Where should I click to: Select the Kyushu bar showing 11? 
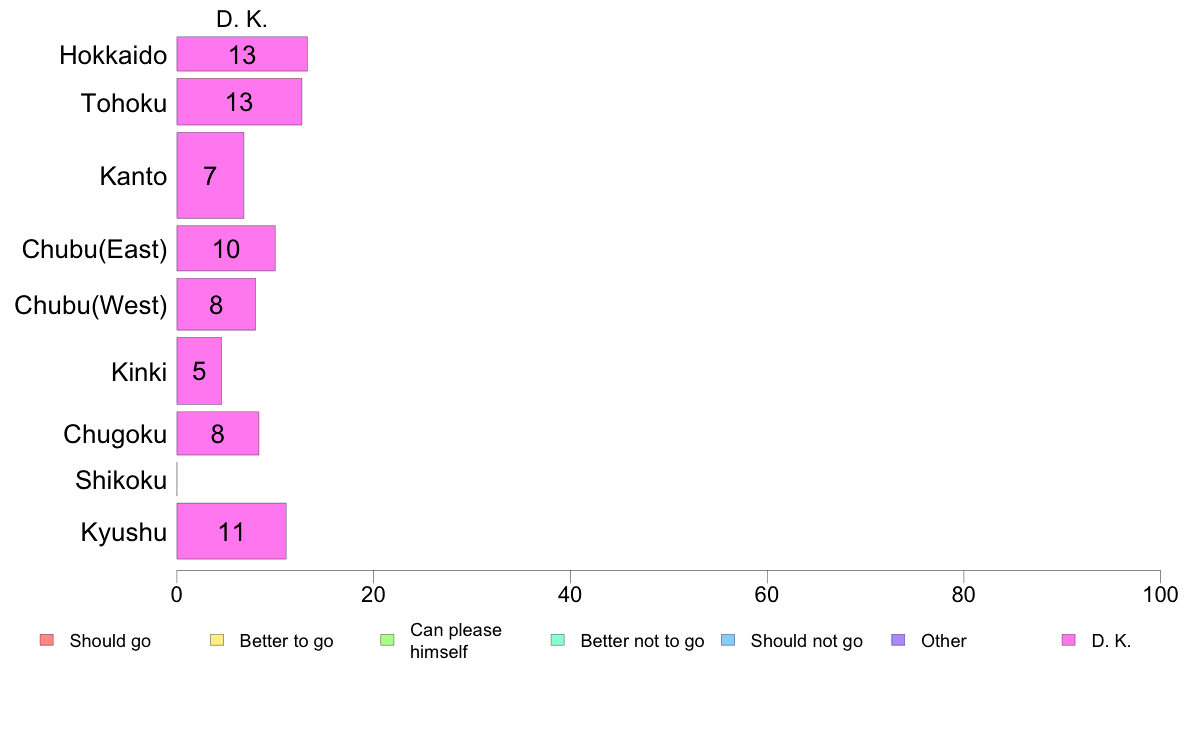[231, 531]
